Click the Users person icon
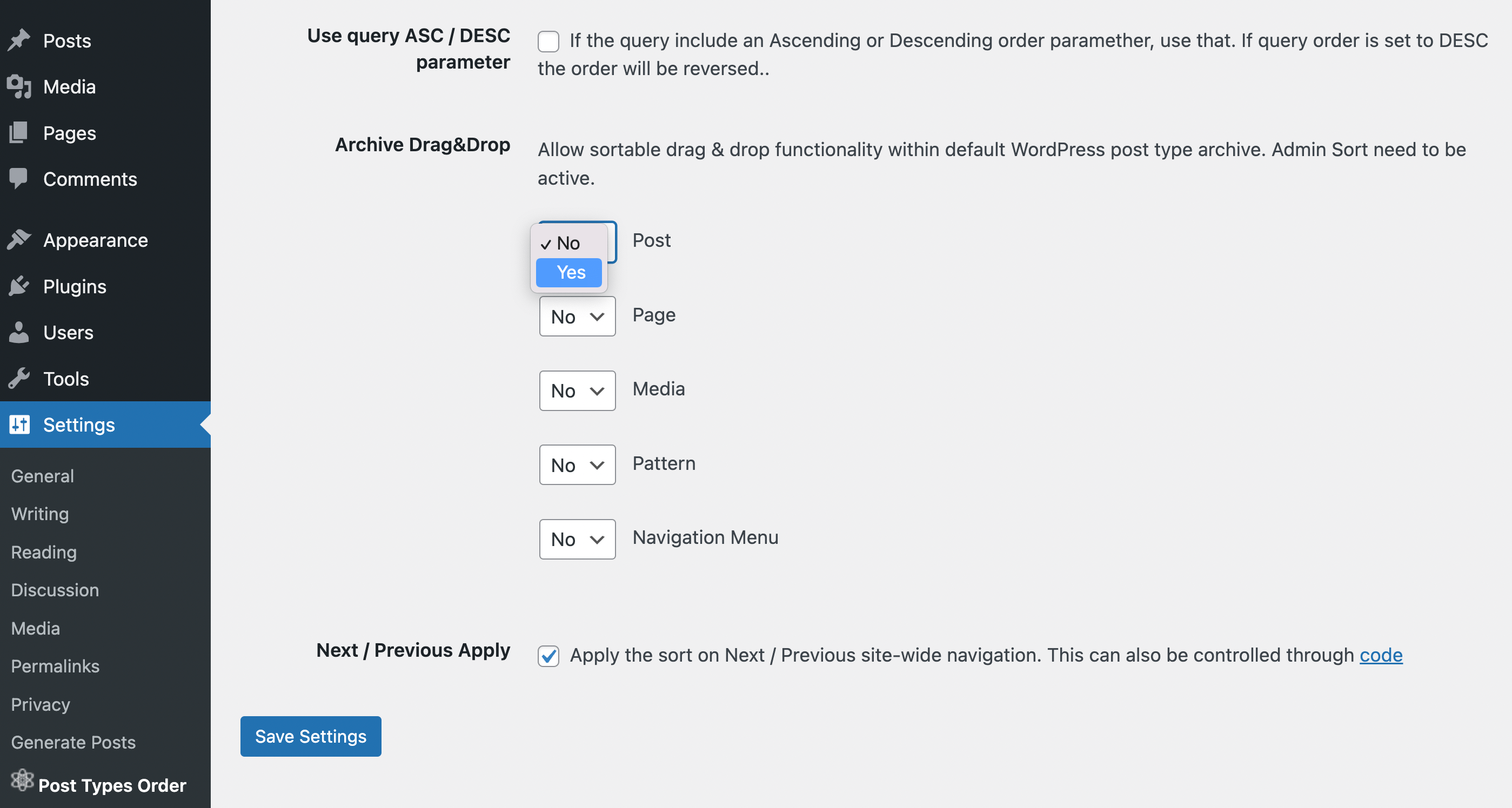This screenshot has height=808, width=1512. 19,332
